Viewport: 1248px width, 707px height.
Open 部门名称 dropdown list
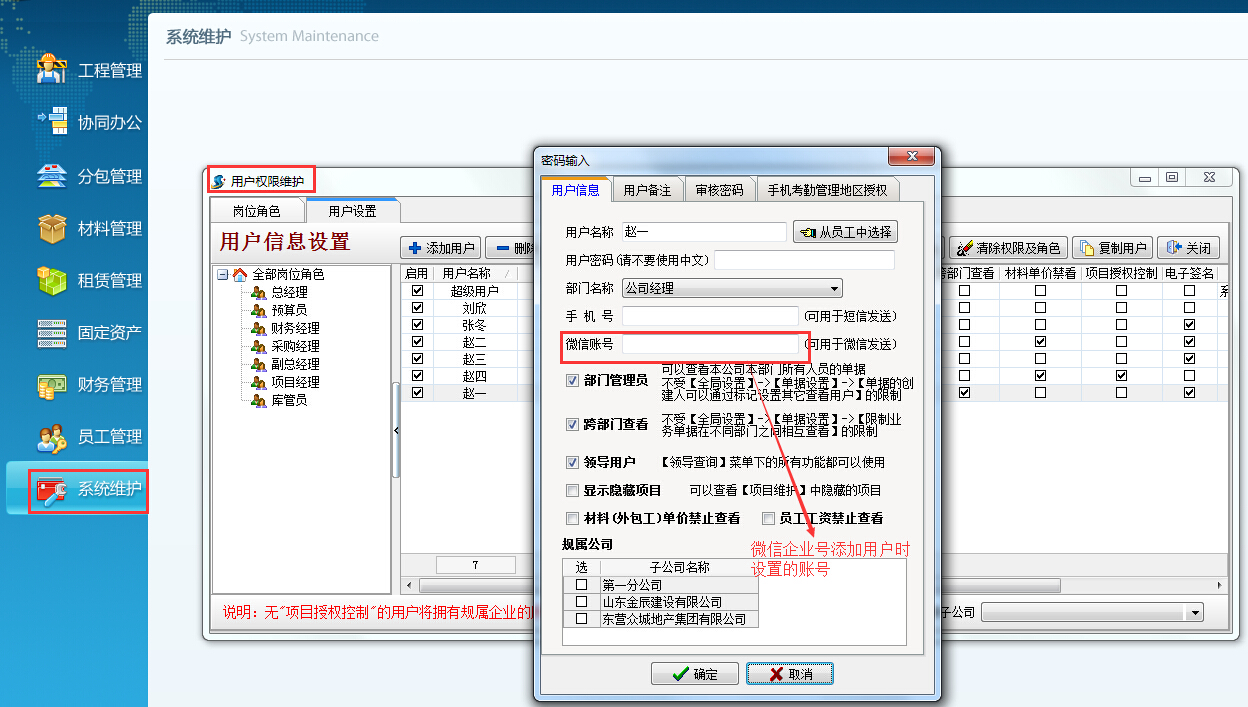tap(834, 288)
